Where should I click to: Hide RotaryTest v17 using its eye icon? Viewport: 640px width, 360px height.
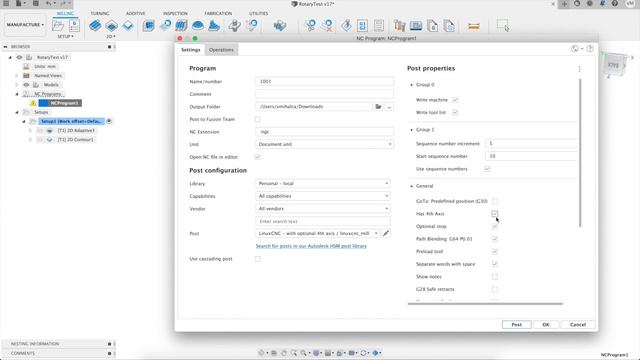point(19,57)
